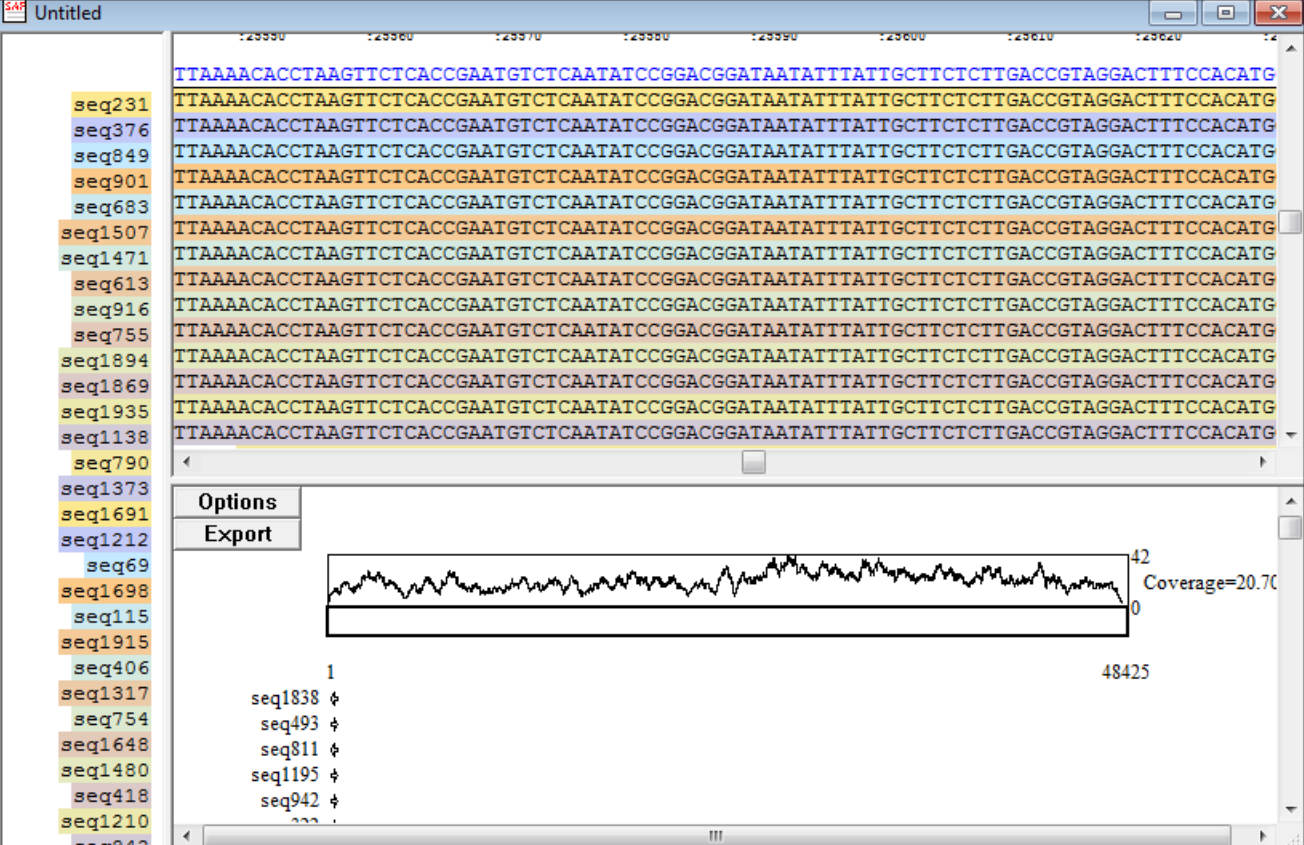This screenshot has height=845, width=1304.
Task: Click the seq493 read position marker
Action: point(334,724)
